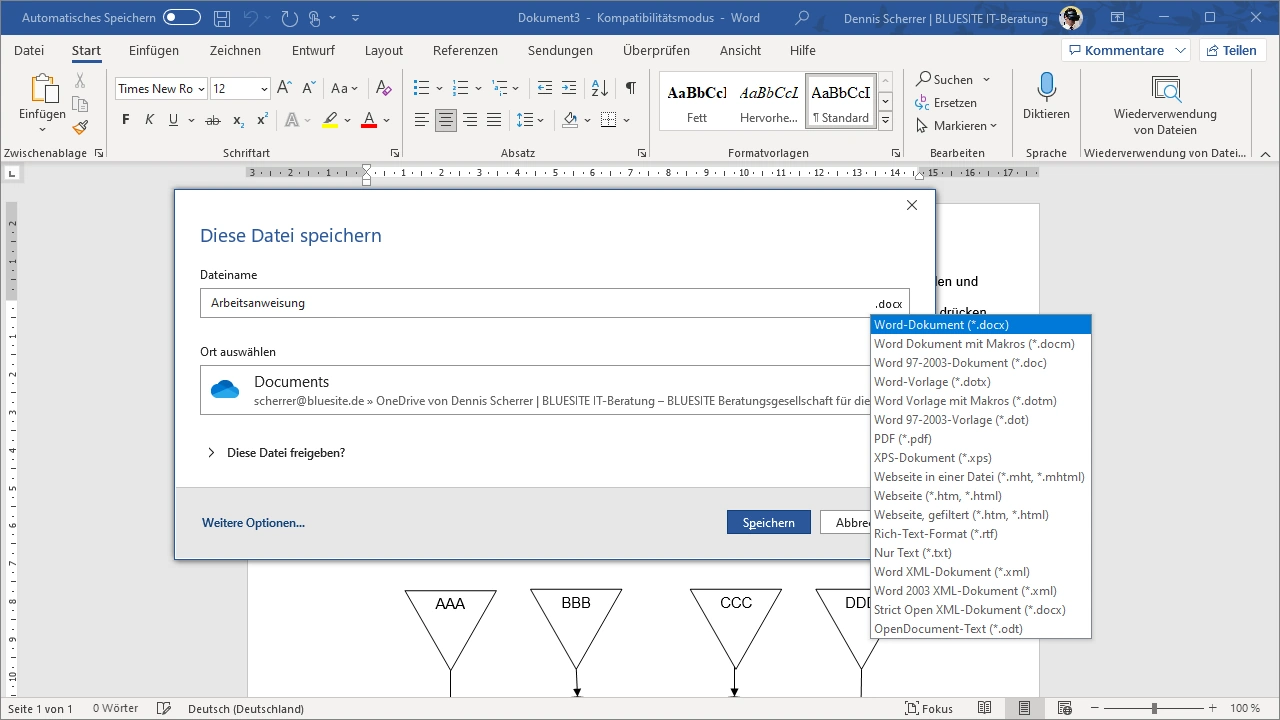
Task: Toggle the Automatisches Speichern switch
Action: tap(182, 18)
